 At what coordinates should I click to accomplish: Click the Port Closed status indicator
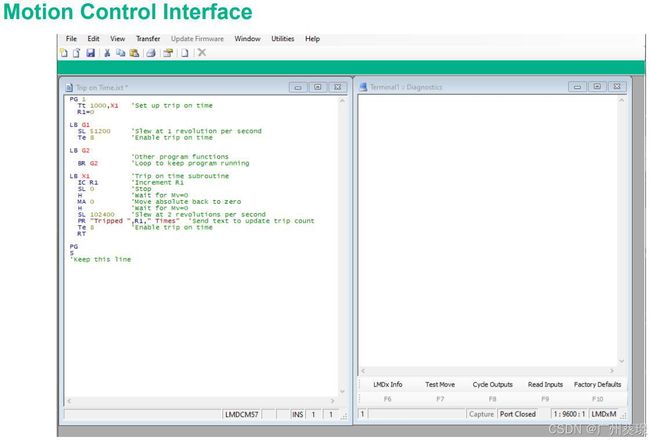coord(518,414)
